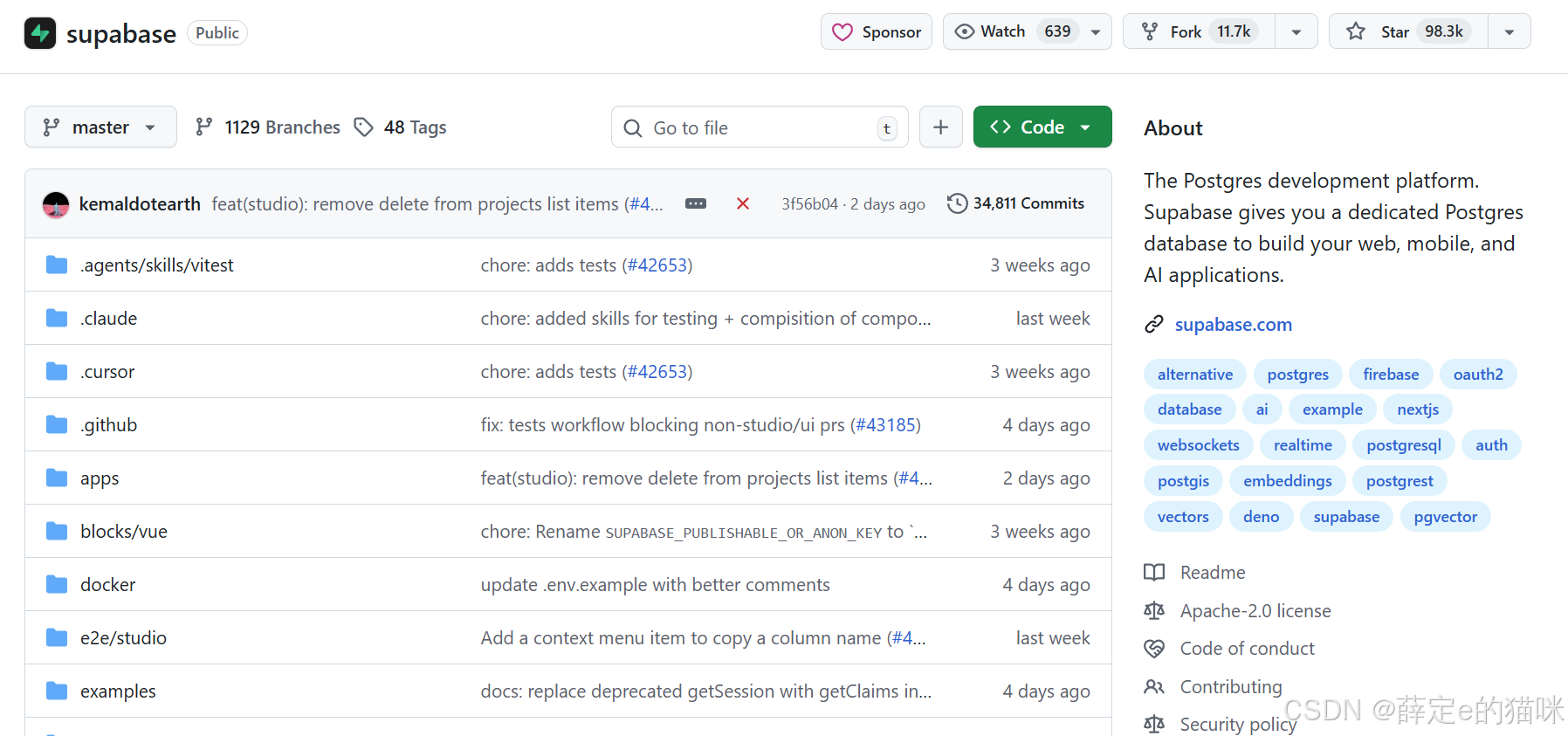Select the postgrest topic tag
1568x736 pixels.
coord(1400,481)
